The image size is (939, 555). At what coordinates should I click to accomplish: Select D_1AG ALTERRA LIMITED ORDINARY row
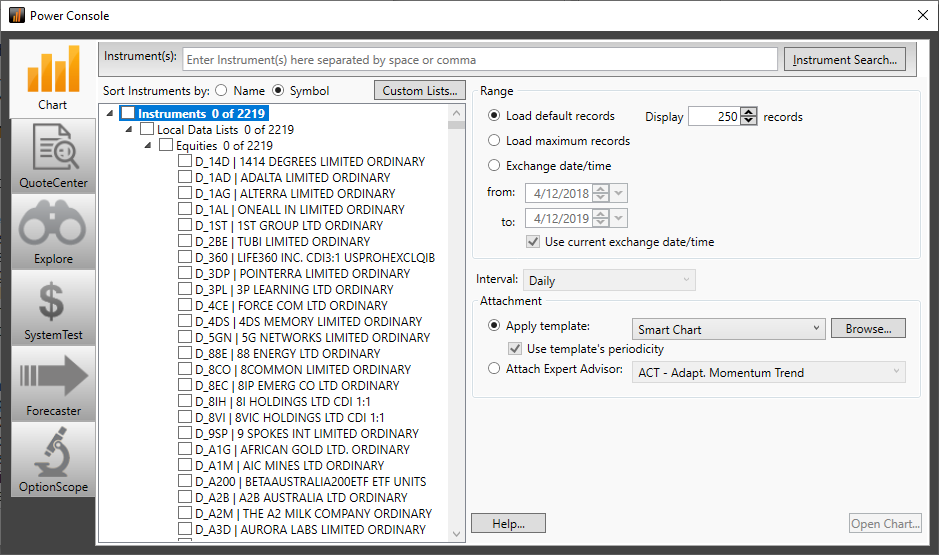[x=295, y=193]
